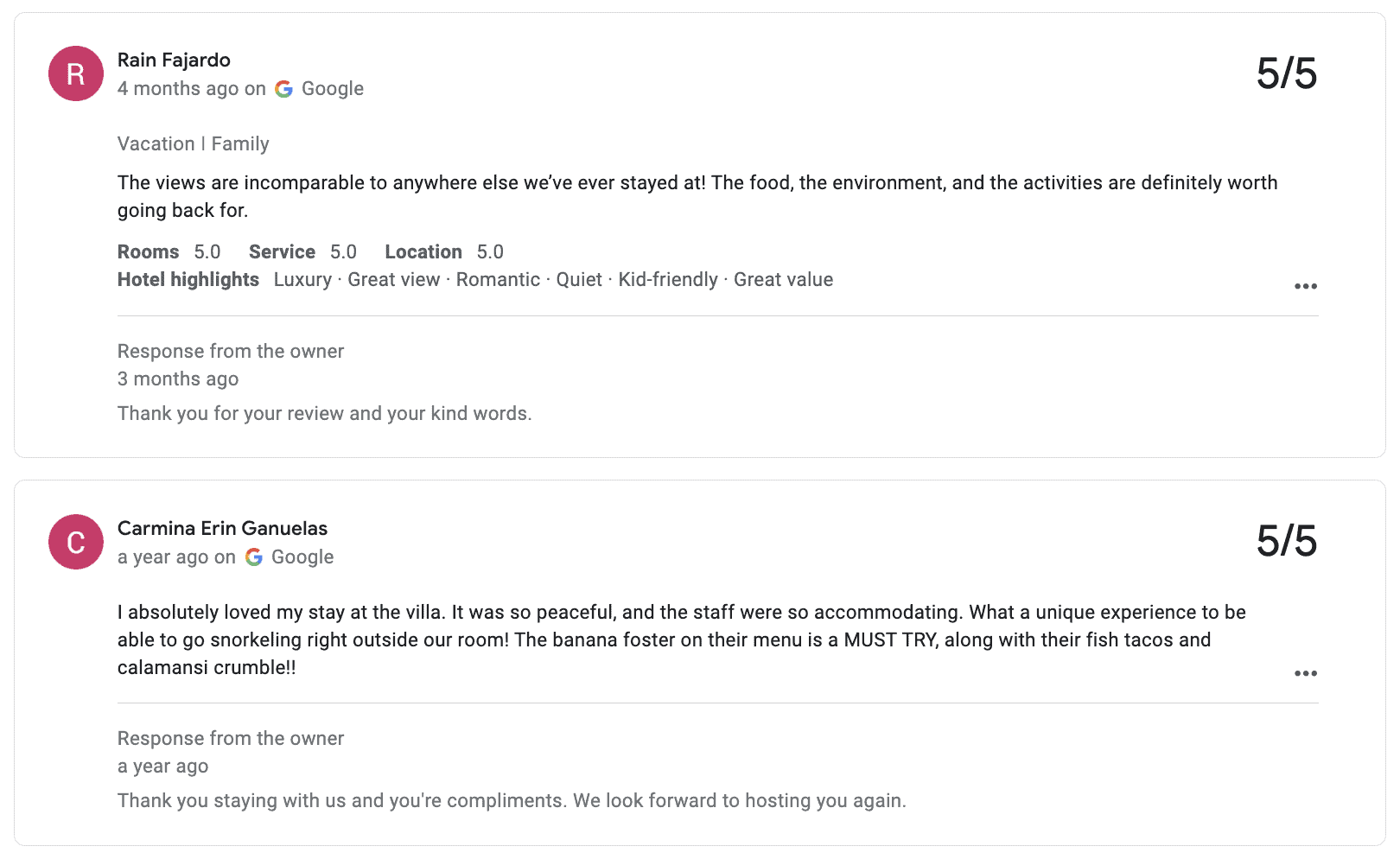Click the 5/5 rating on Rain's review
The width and height of the screenshot is (1400, 859).
tap(1286, 73)
